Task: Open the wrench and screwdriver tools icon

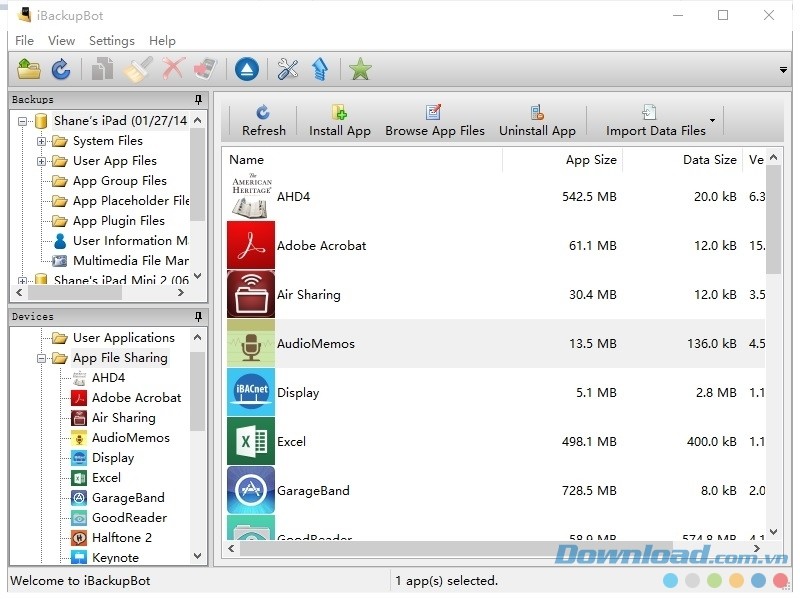Action: coord(288,69)
